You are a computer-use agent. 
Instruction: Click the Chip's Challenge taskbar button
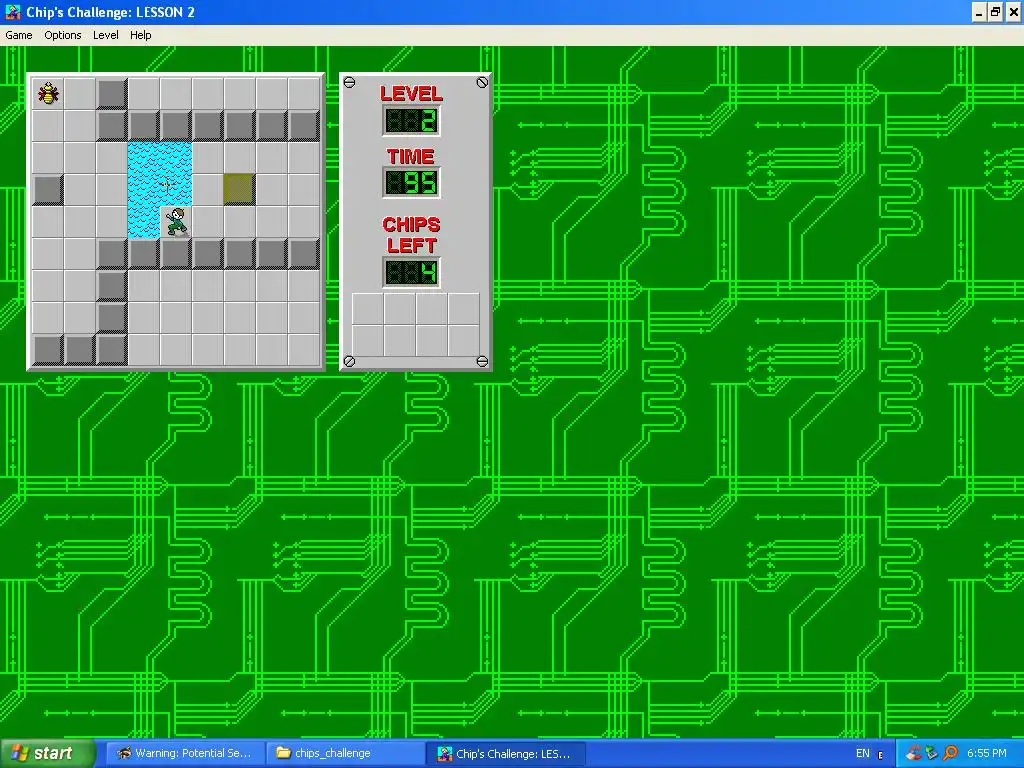(x=506, y=754)
